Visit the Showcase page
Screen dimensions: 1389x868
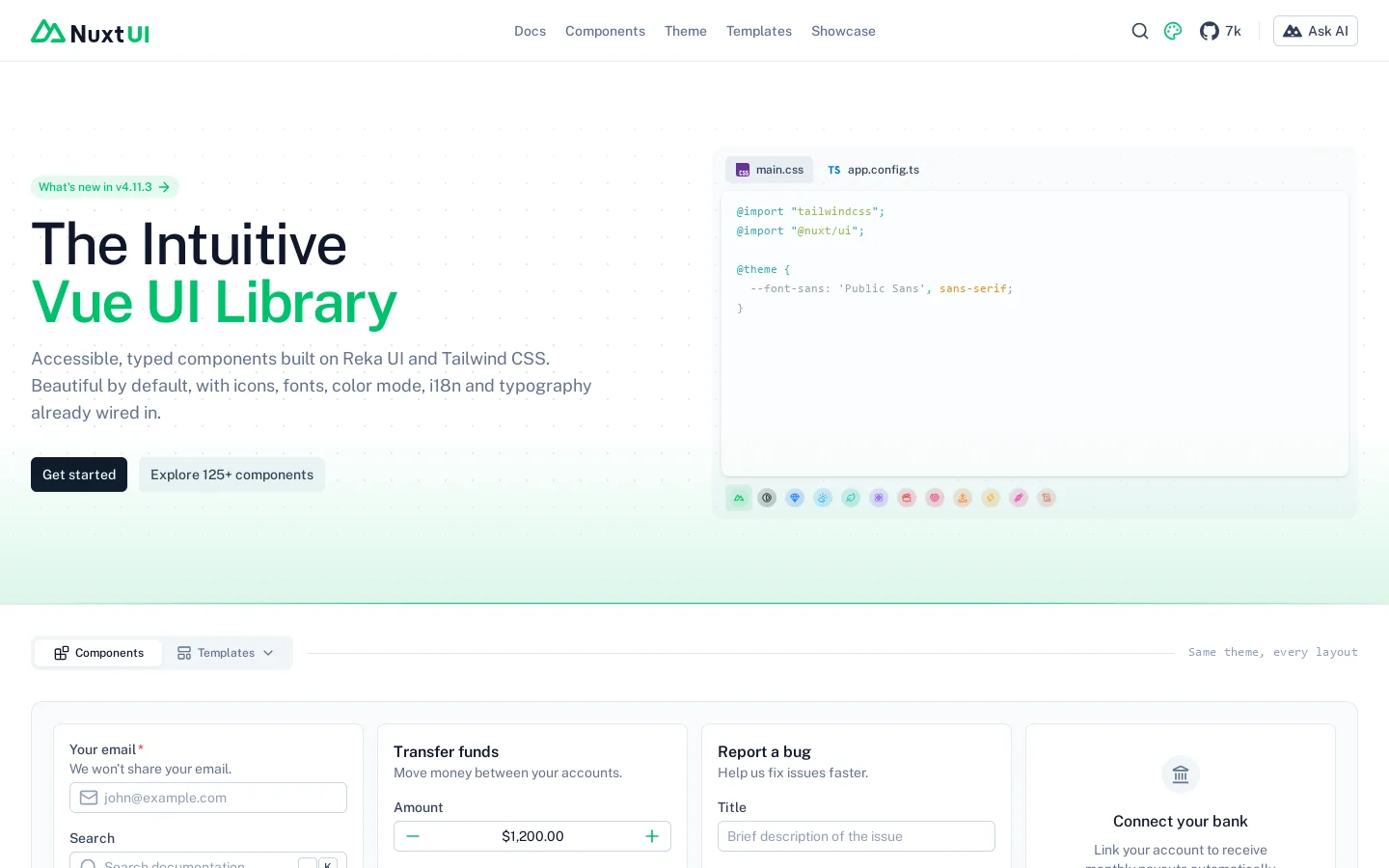[x=843, y=31]
